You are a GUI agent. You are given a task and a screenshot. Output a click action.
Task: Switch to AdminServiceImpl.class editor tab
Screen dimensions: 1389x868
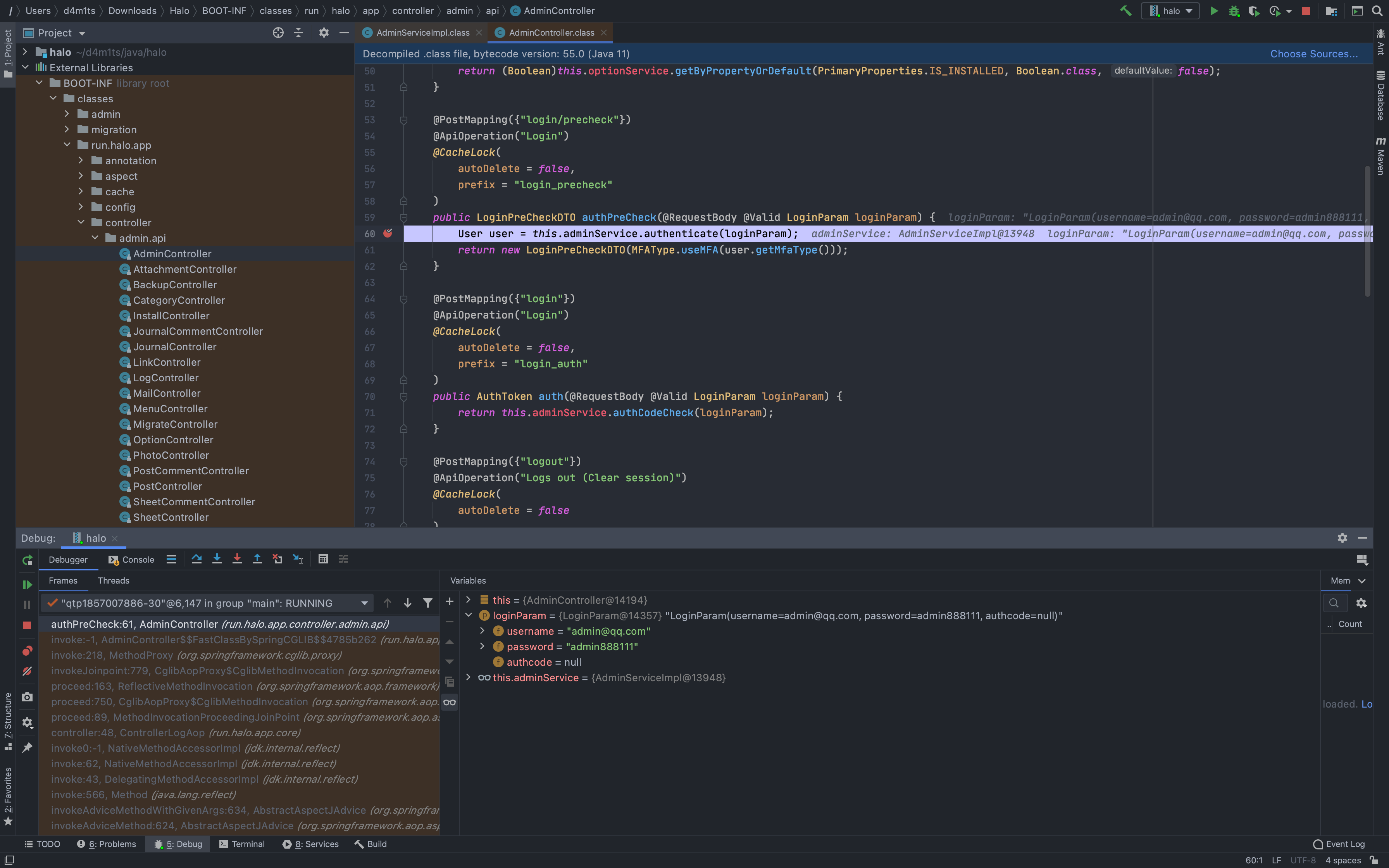[x=422, y=33]
